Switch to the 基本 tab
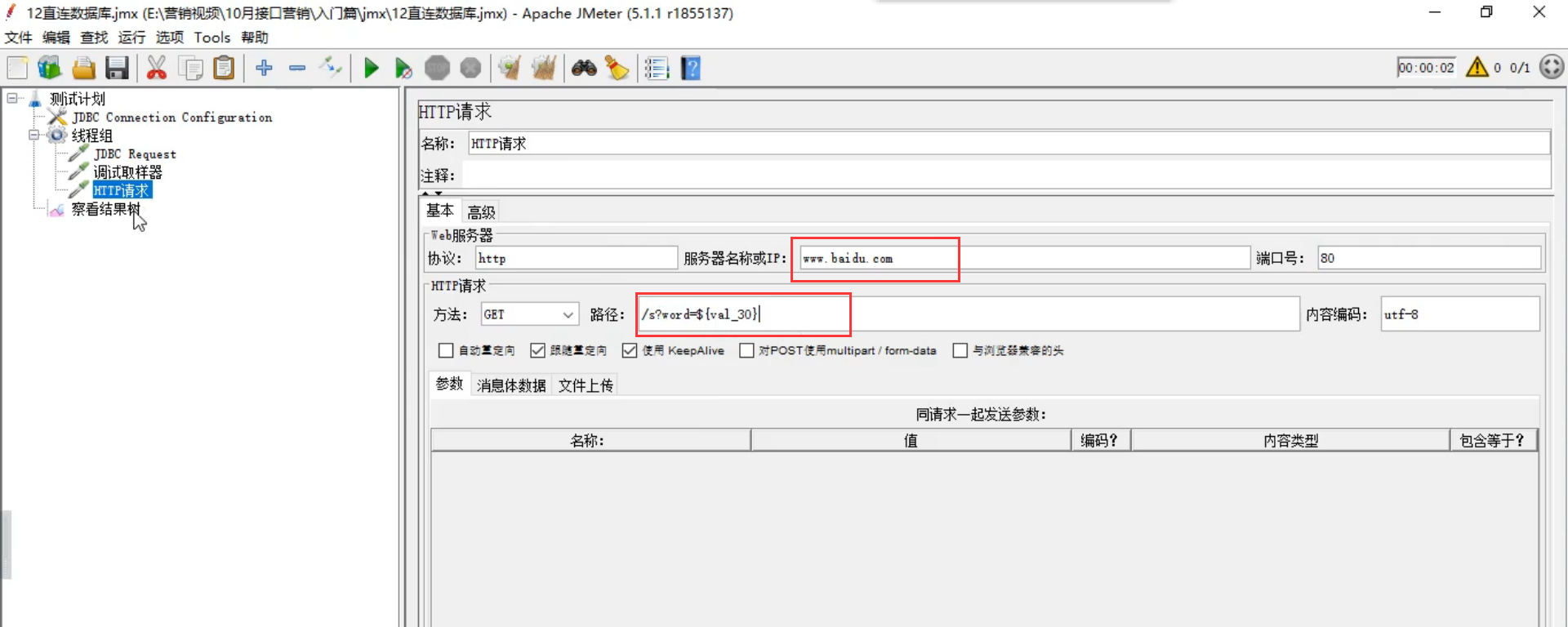Image resolution: width=1568 pixels, height=627 pixels. point(440,211)
